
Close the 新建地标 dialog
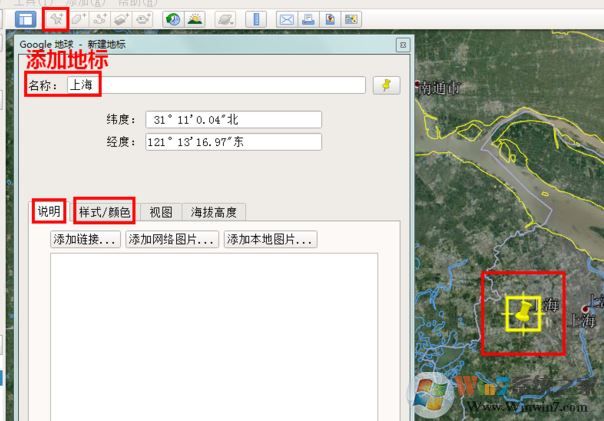[x=403, y=45]
